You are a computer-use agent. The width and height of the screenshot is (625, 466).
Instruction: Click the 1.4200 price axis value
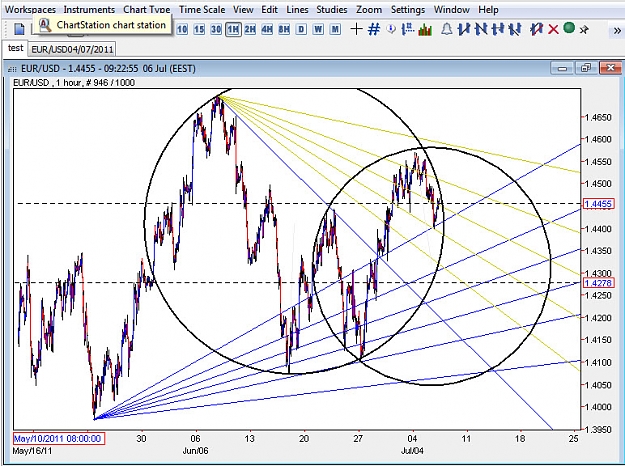598,318
